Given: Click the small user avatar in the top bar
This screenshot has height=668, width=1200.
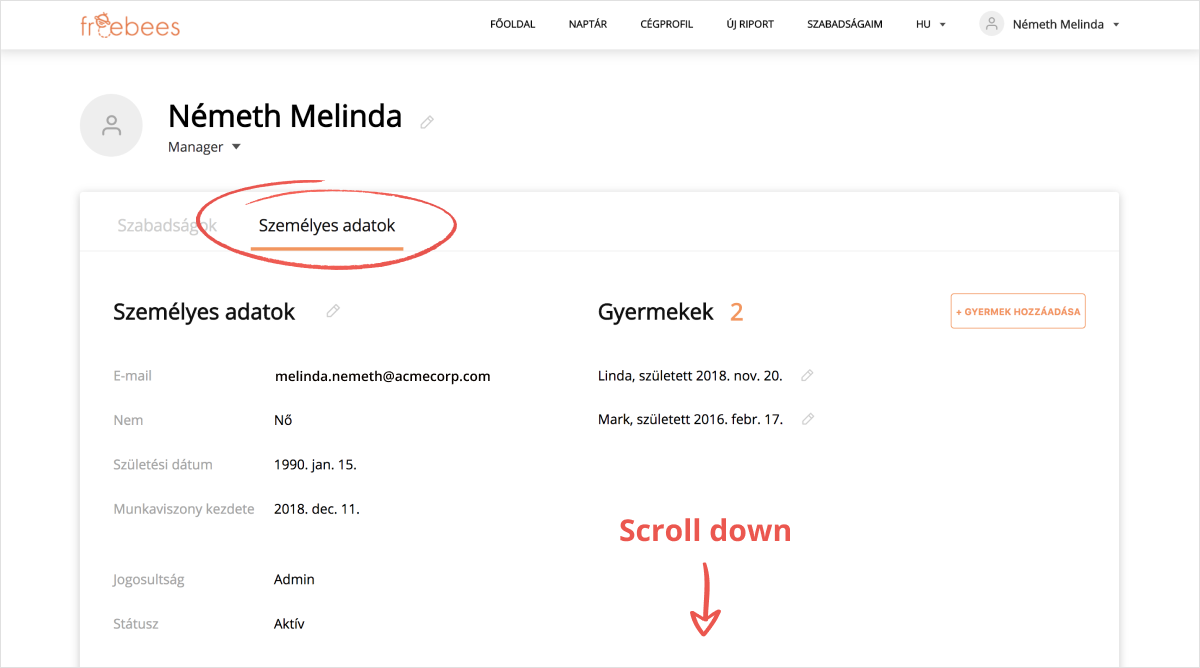Looking at the screenshot, I should click(x=991, y=24).
